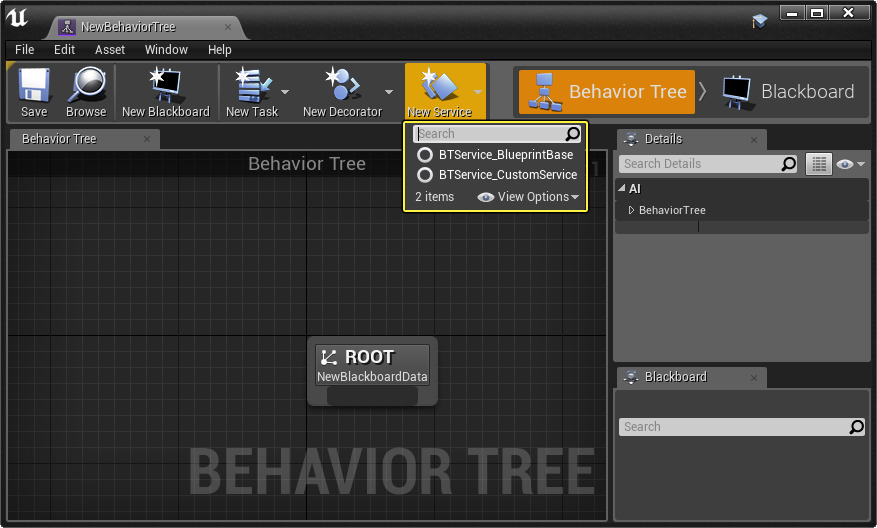Create a New Blackboard asset

pyautogui.click(x=165, y=85)
